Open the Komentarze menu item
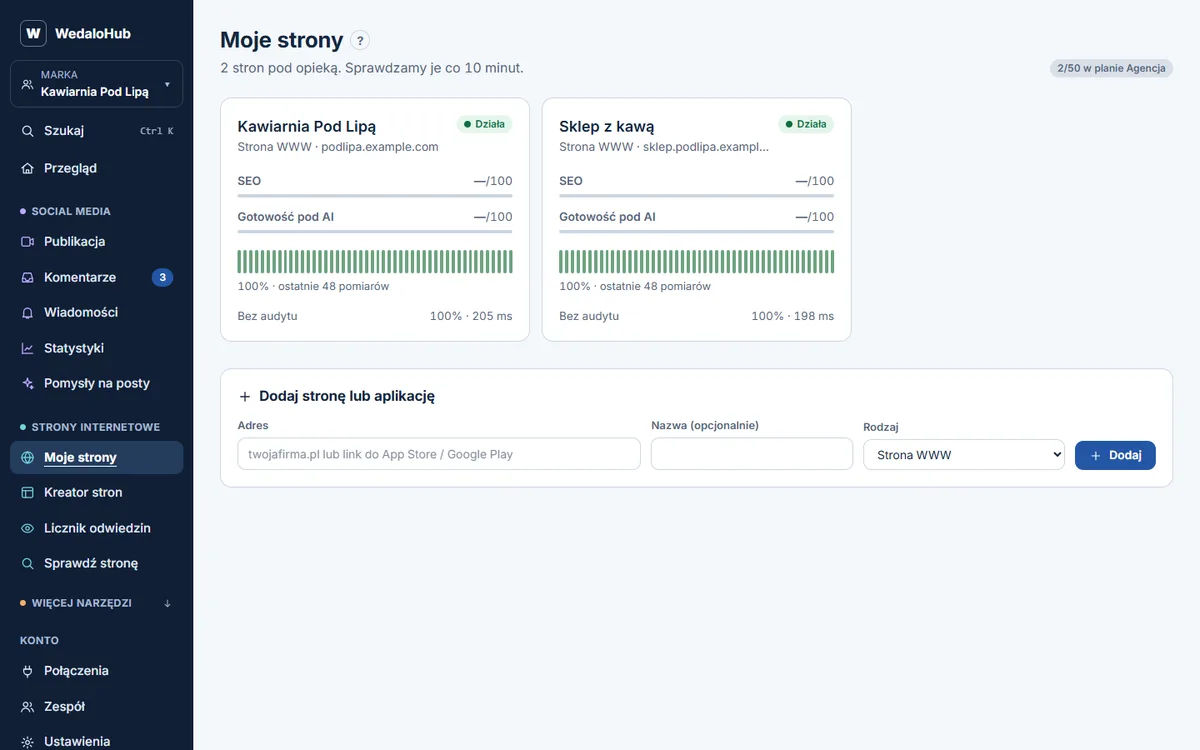 pyautogui.click(x=96, y=277)
